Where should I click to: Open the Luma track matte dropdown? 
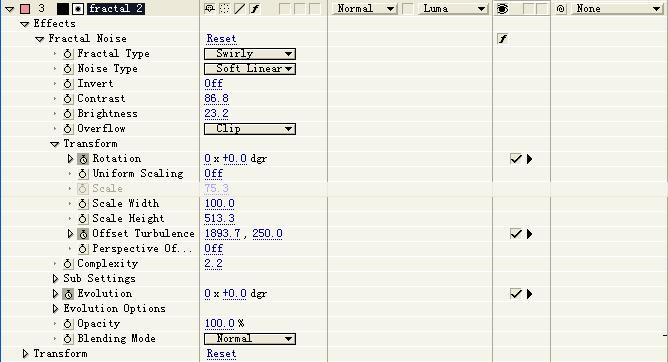452,9
